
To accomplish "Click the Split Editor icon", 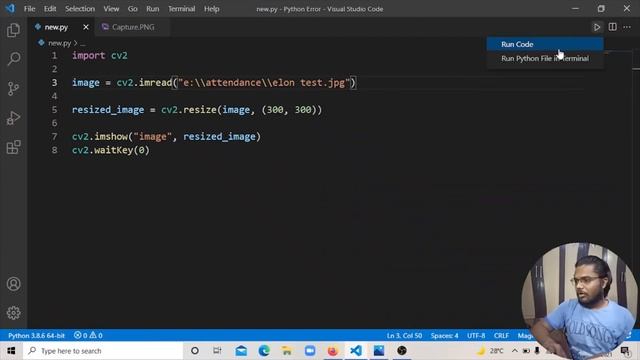I will tap(612, 27).
